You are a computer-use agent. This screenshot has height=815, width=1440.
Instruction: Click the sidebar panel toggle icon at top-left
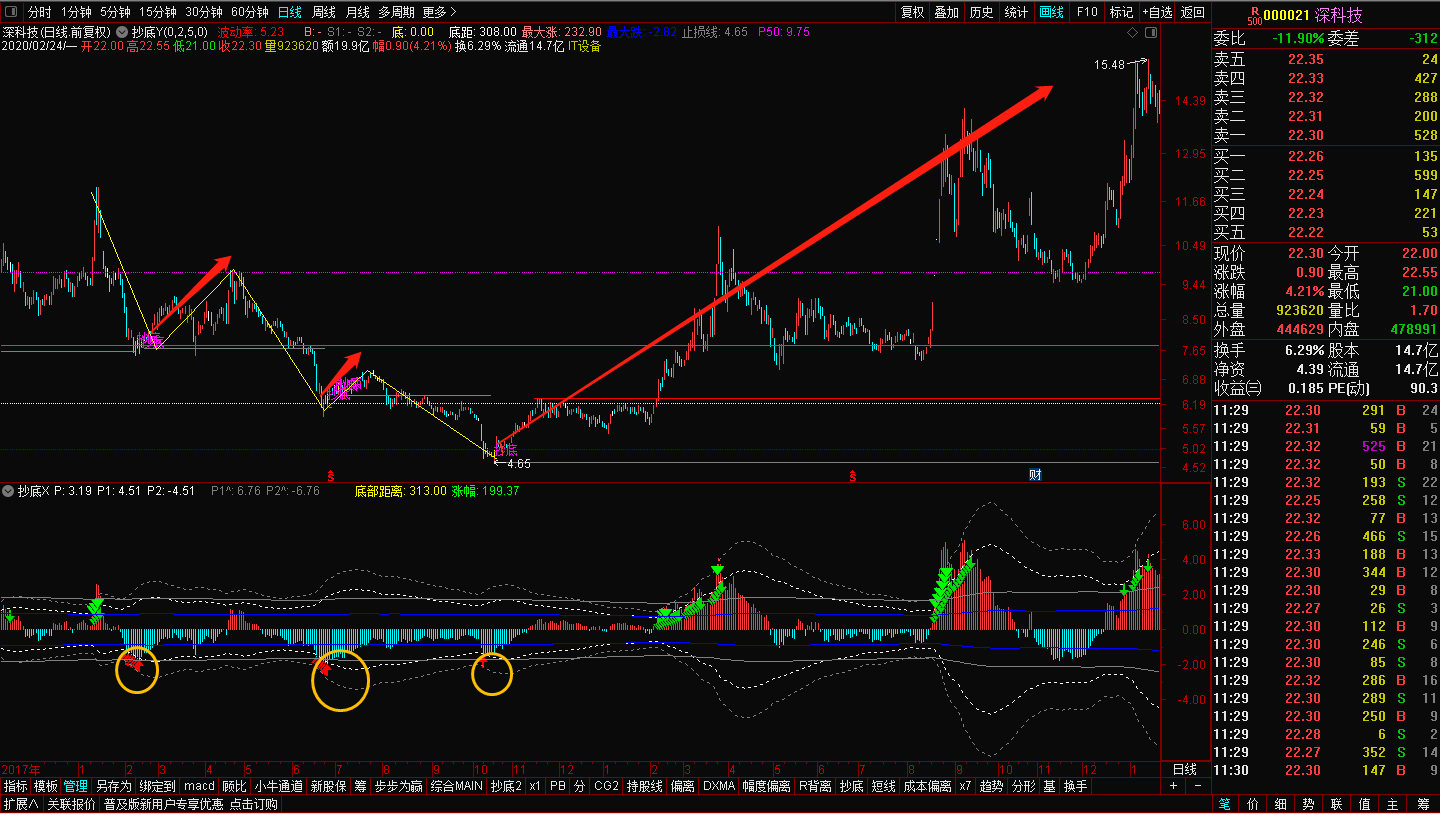pos(11,12)
